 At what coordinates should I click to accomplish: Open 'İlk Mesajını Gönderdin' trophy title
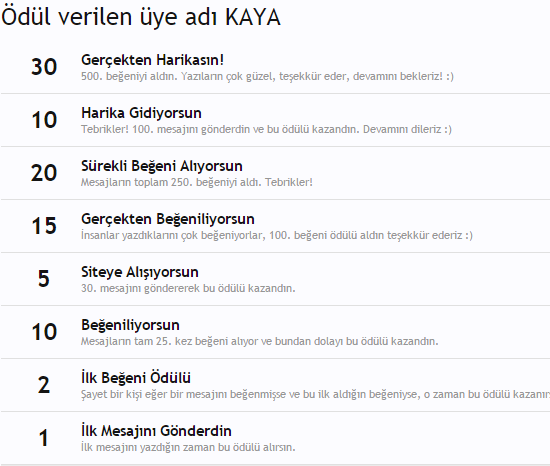(156, 431)
